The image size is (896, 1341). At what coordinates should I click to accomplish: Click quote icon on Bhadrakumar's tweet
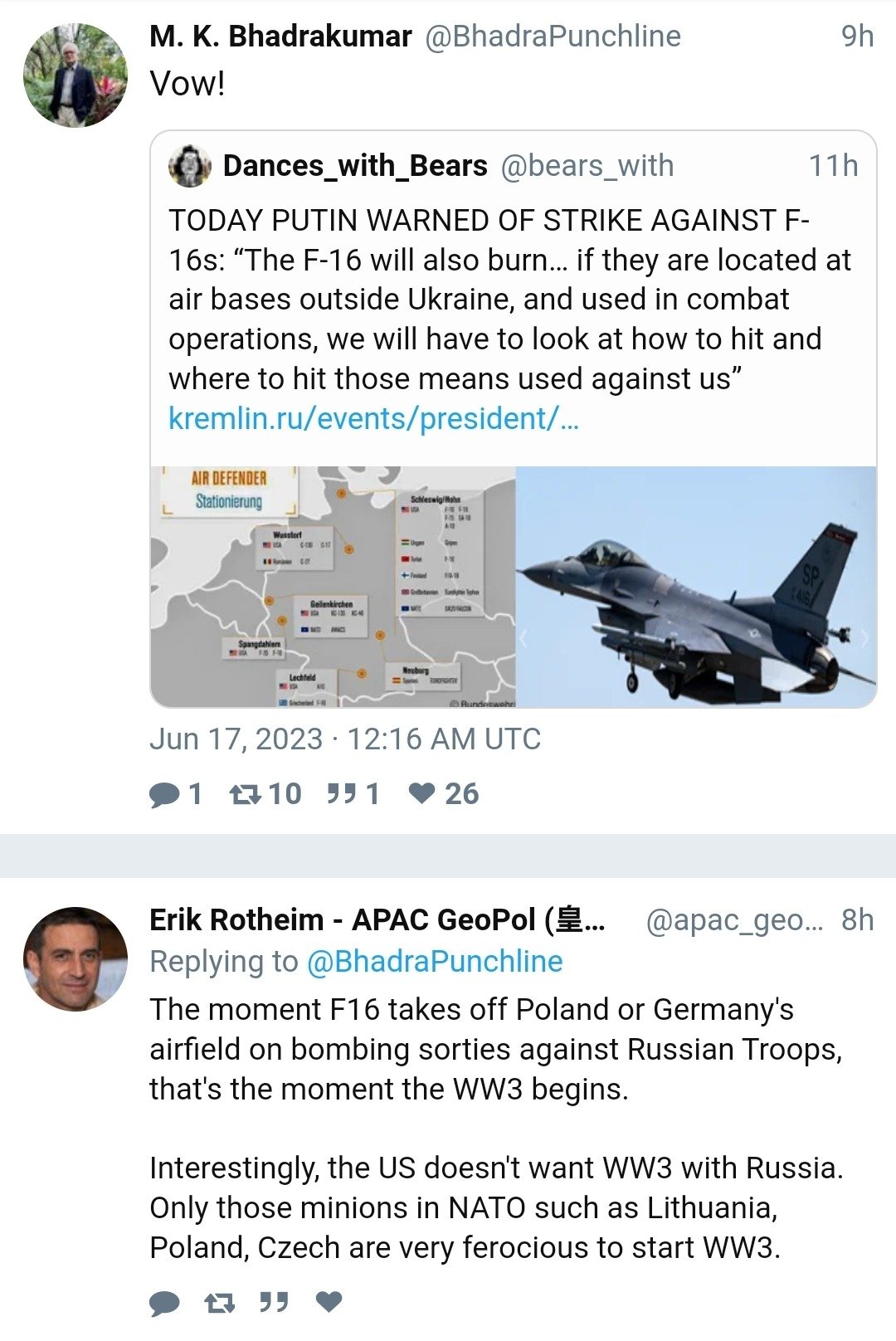(x=341, y=794)
